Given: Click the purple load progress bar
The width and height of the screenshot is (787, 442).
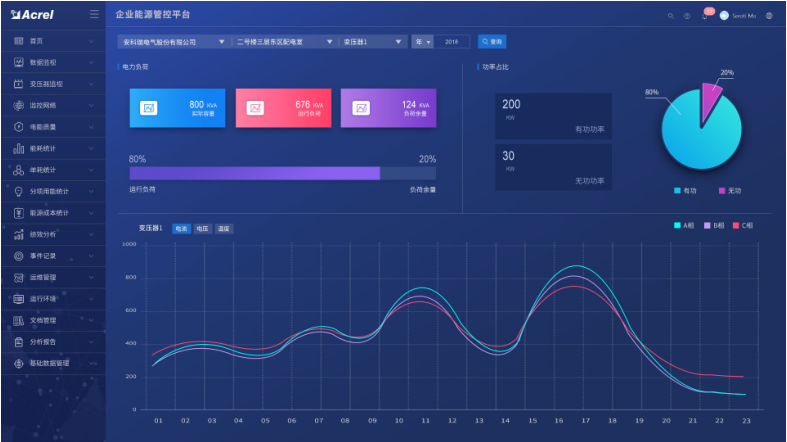Looking at the screenshot, I should (254, 173).
